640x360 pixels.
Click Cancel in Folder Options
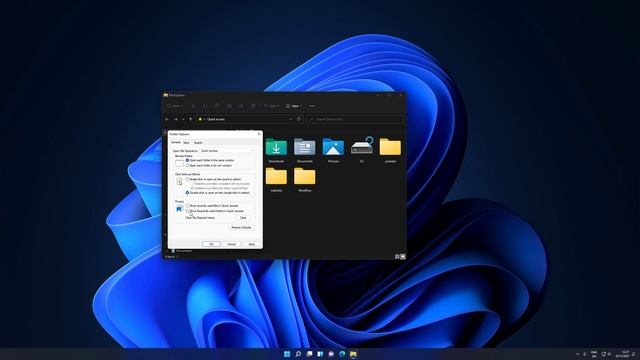pyautogui.click(x=231, y=244)
